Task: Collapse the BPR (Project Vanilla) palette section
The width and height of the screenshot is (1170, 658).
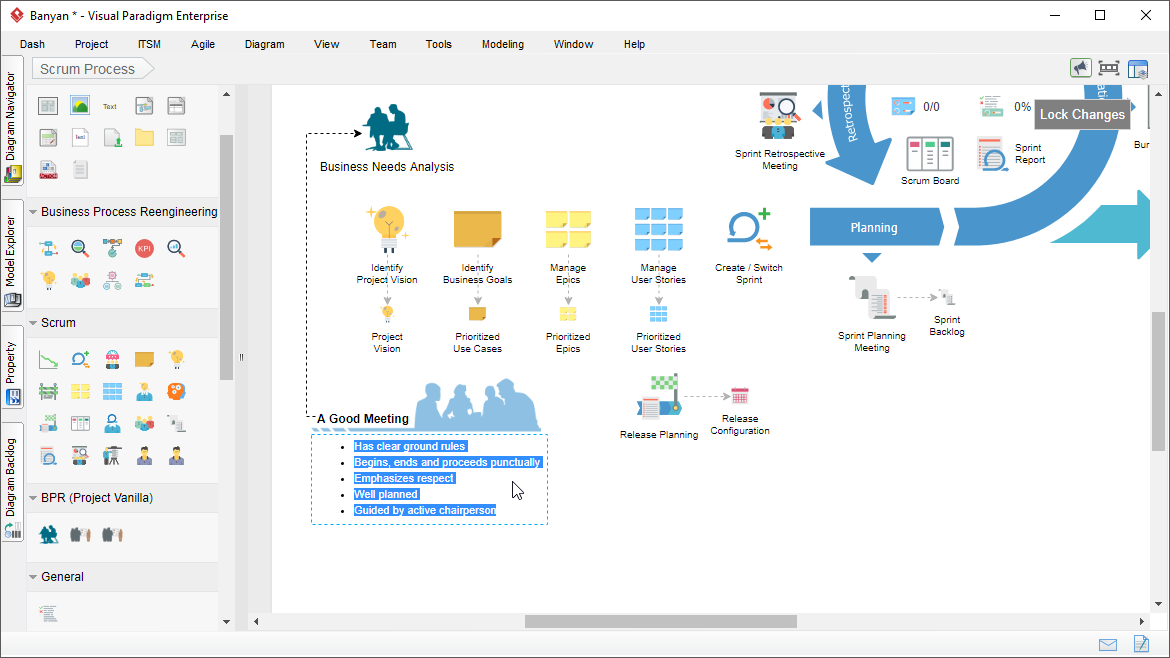Action: coord(33,498)
